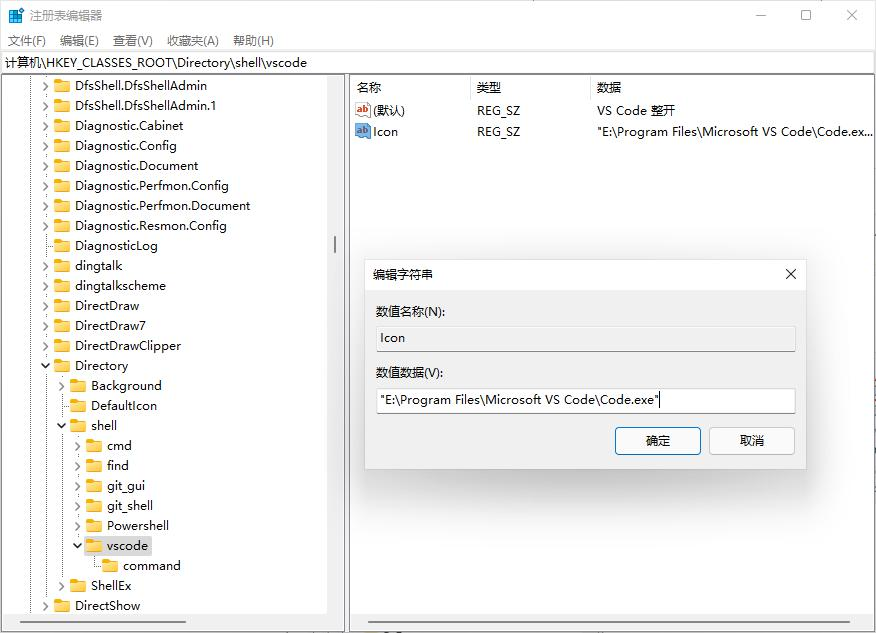The image size is (876, 633).
Task: Collapse the shell key
Action: pos(61,426)
